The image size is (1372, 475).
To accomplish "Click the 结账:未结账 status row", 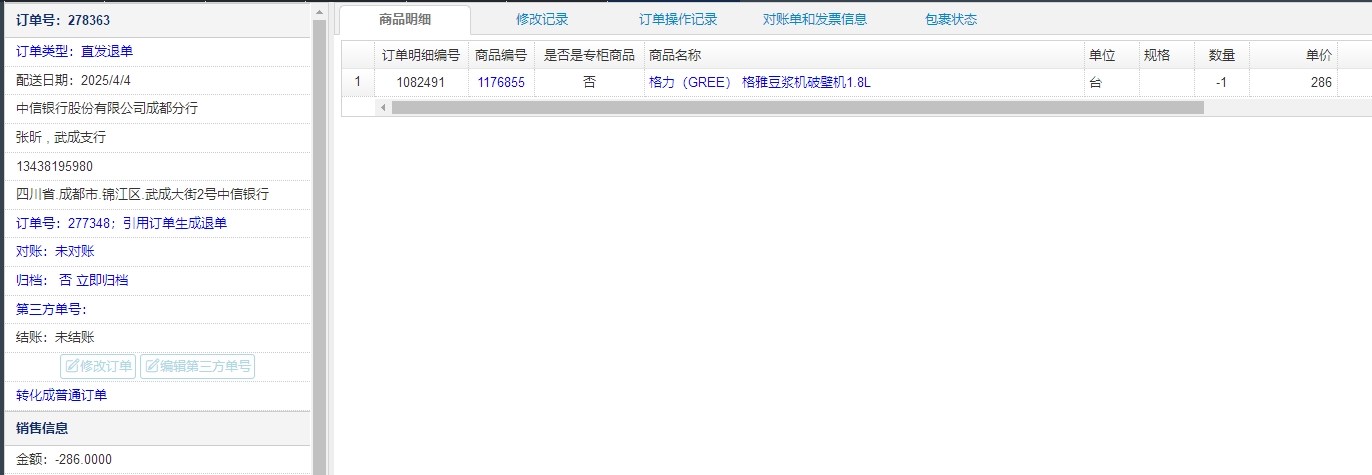I will (x=158, y=338).
